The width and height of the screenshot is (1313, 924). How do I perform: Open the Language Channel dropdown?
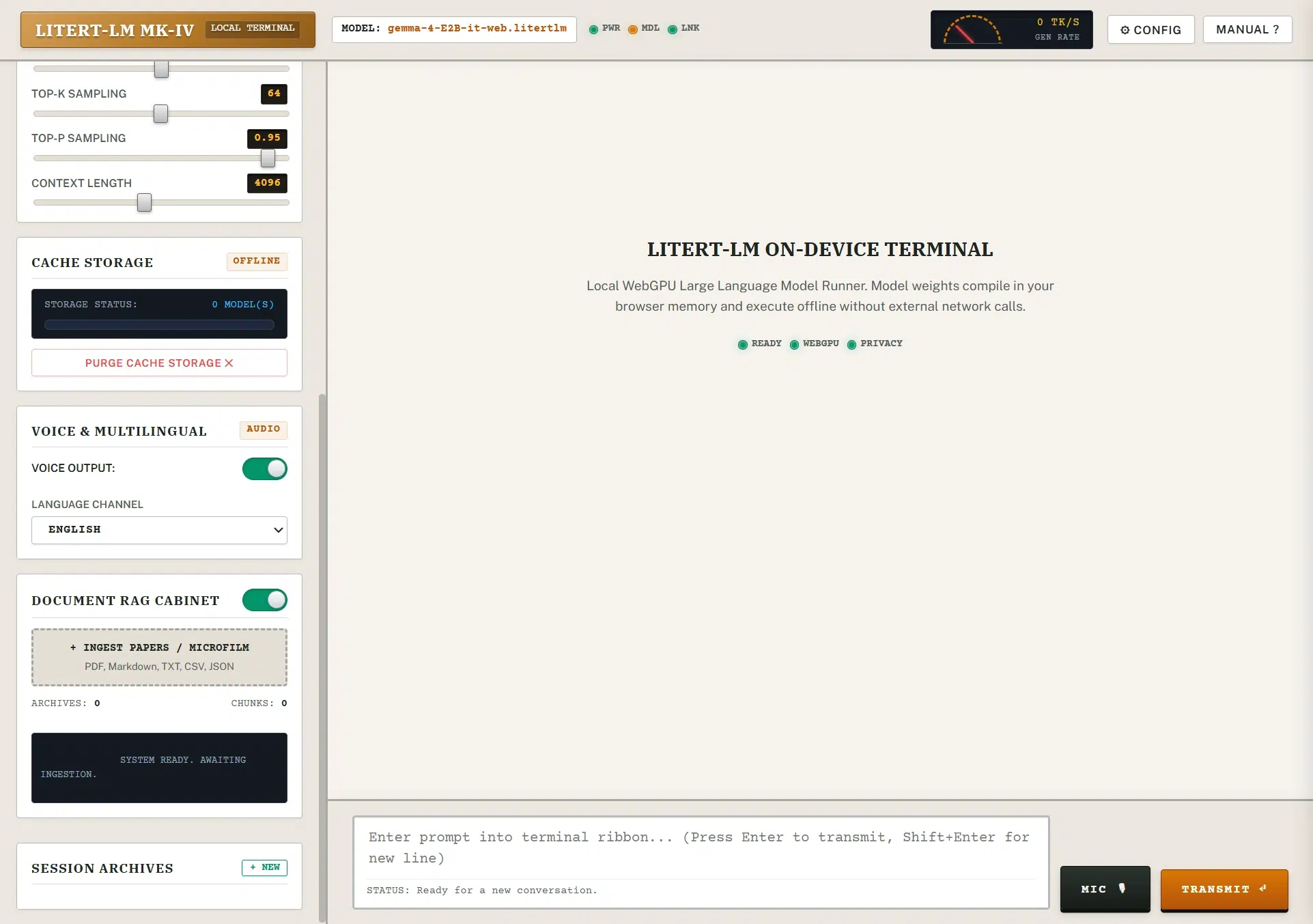click(159, 530)
